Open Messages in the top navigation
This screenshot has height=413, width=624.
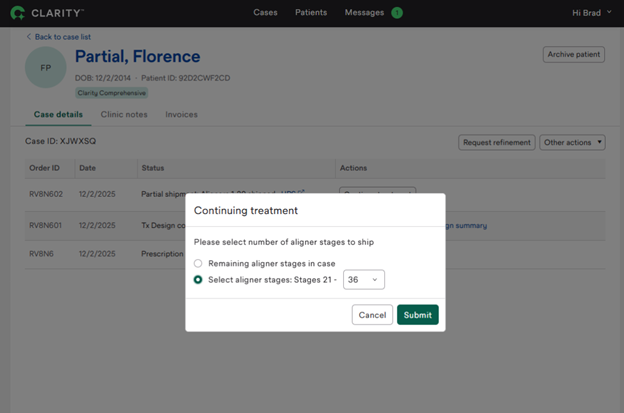364,13
